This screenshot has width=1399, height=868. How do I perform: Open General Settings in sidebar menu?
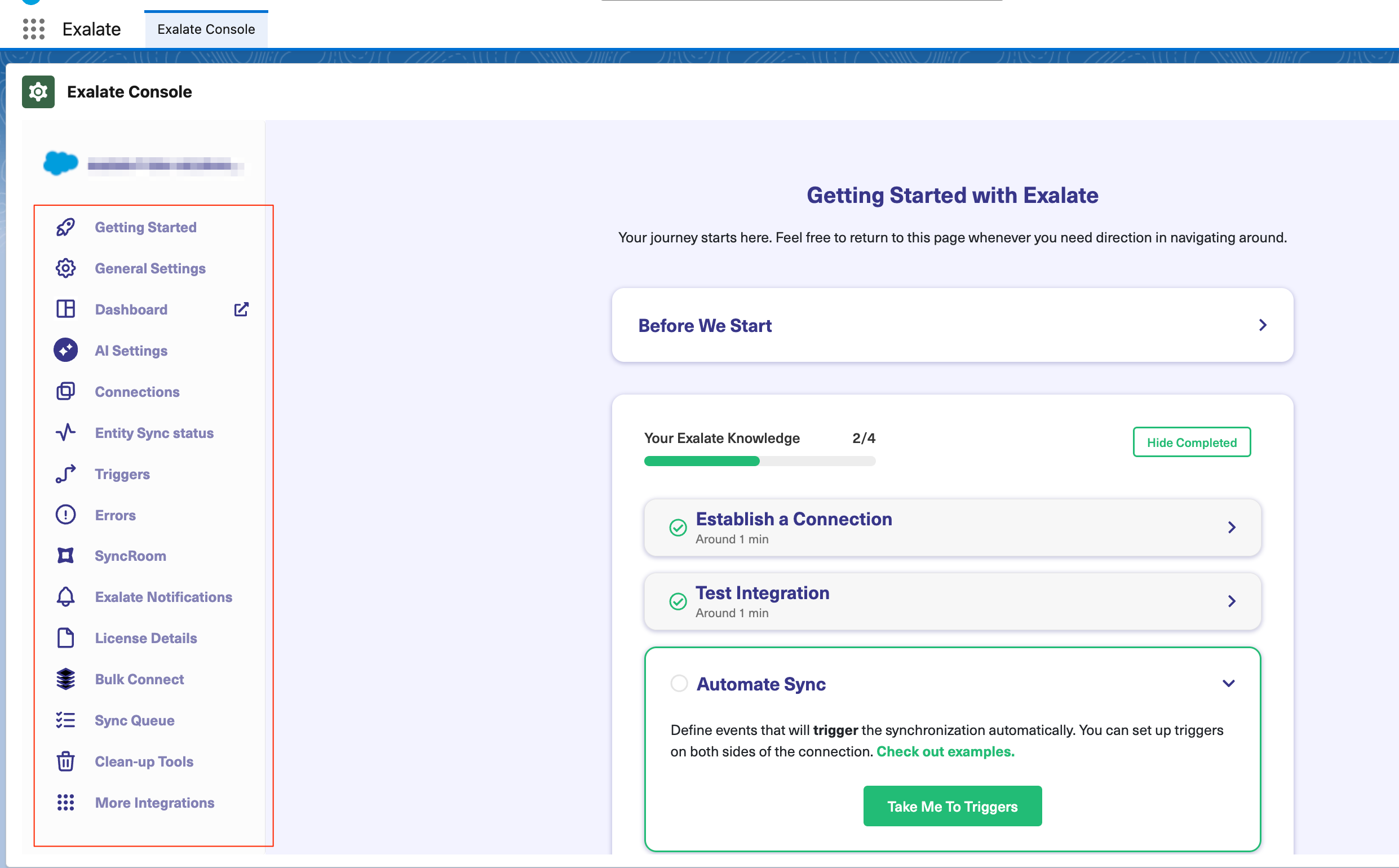150,269
